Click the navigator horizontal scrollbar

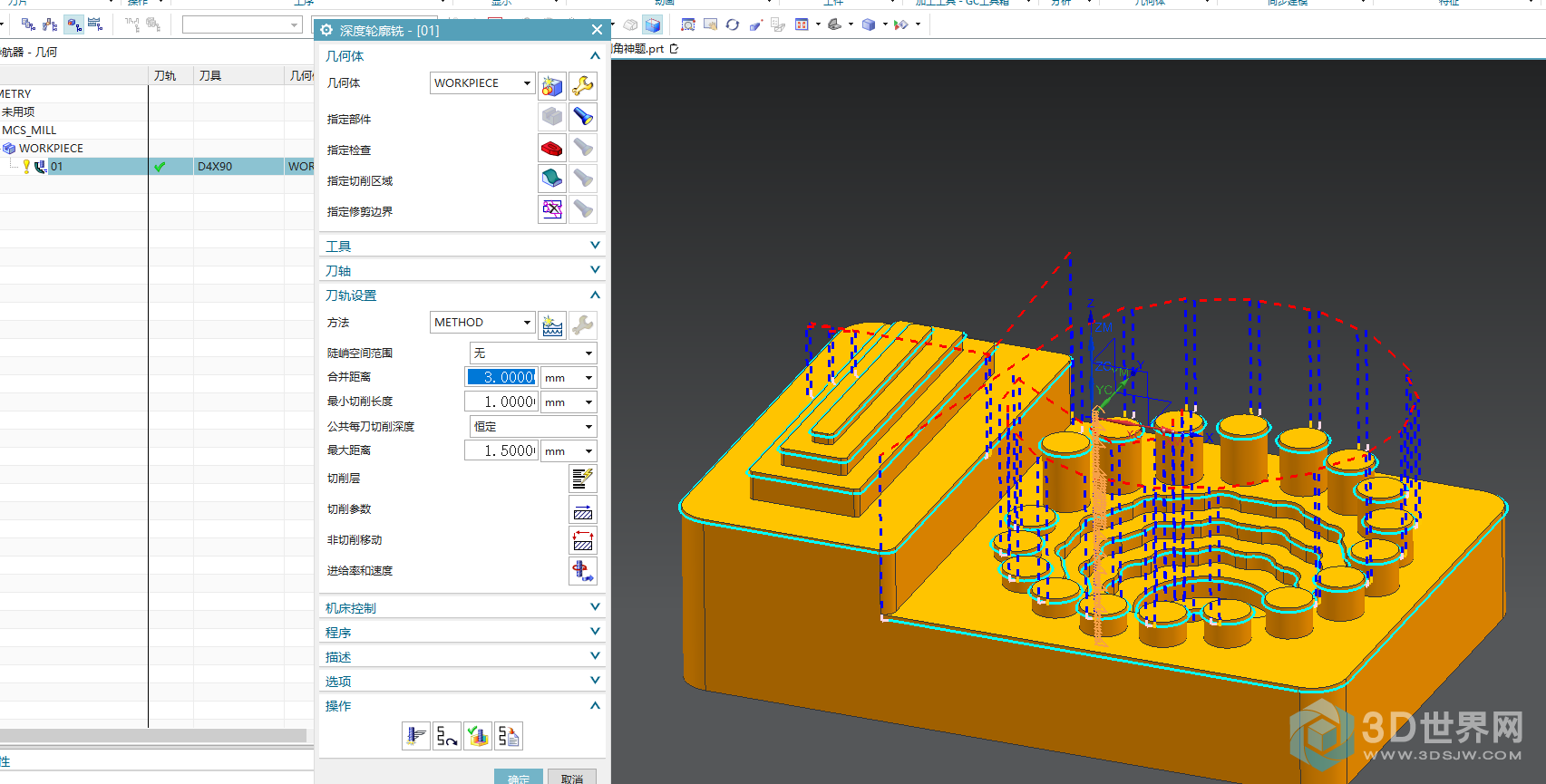(152, 735)
